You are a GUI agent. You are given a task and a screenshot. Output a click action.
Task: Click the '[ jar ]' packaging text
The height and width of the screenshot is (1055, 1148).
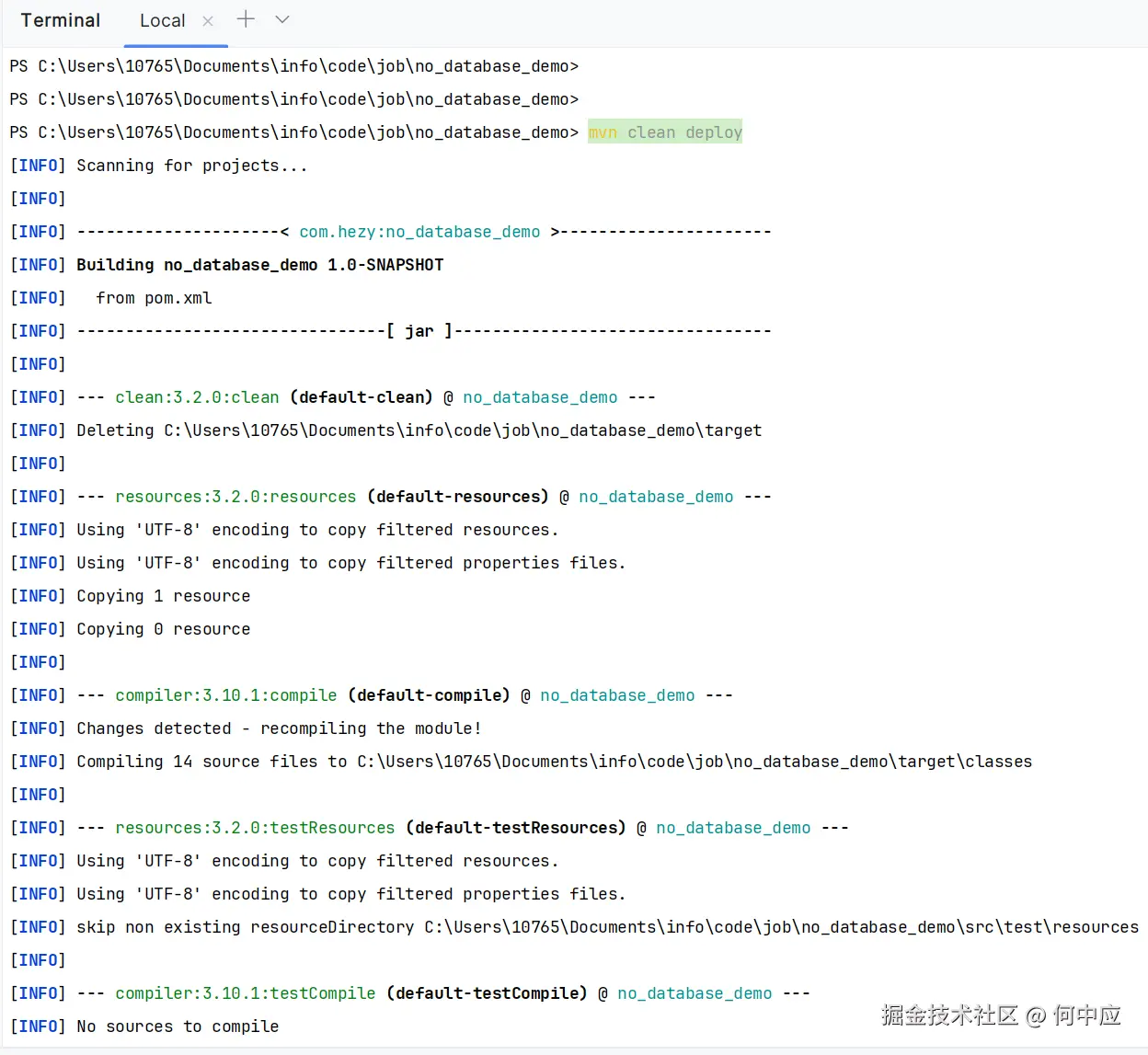pos(419,331)
